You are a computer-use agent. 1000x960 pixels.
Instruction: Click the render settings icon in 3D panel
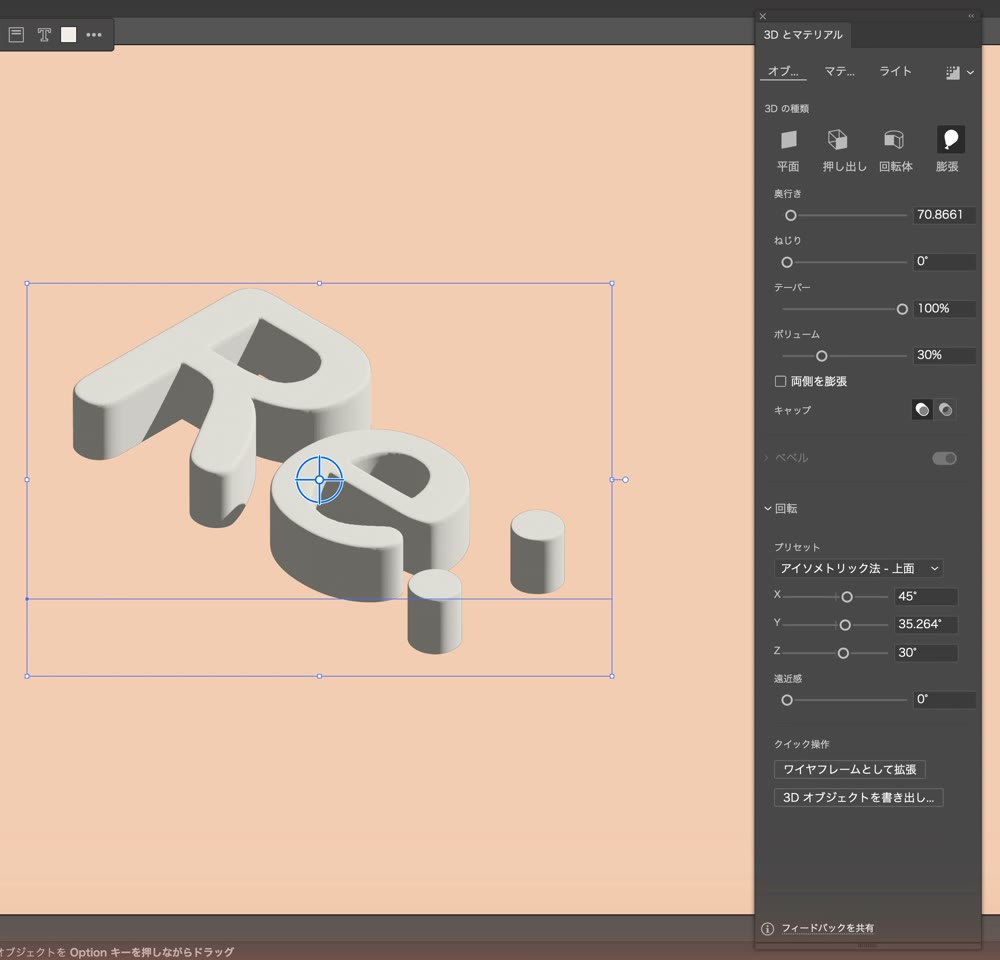[952, 73]
